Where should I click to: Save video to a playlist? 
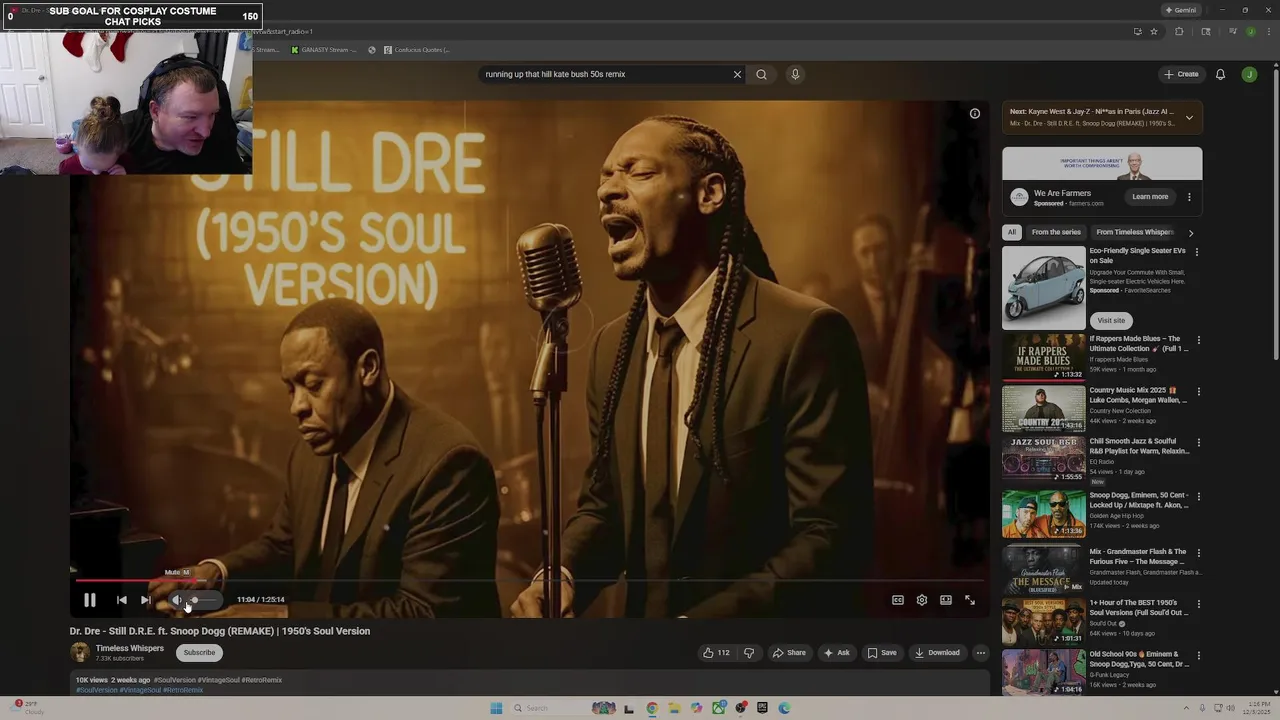(882, 653)
